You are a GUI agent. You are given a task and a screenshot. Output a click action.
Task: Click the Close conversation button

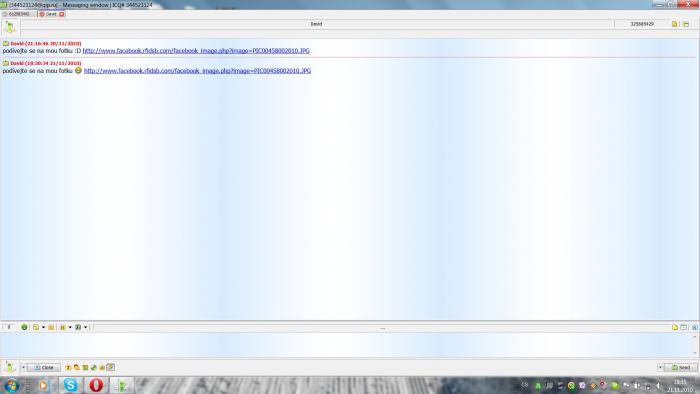point(44,367)
